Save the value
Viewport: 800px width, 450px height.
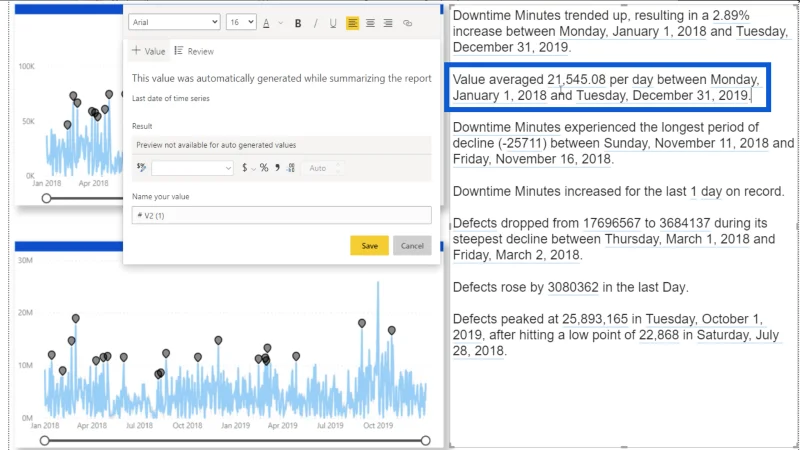(x=369, y=245)
